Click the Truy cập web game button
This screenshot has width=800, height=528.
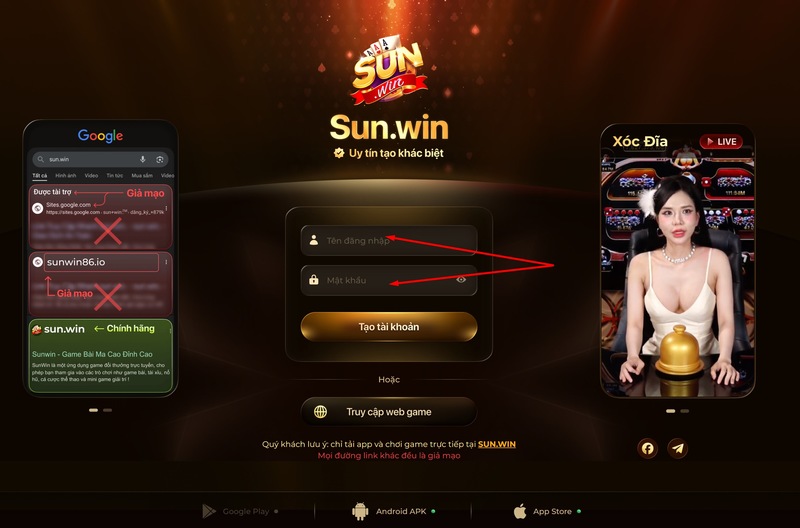click(x=389, y=412)
